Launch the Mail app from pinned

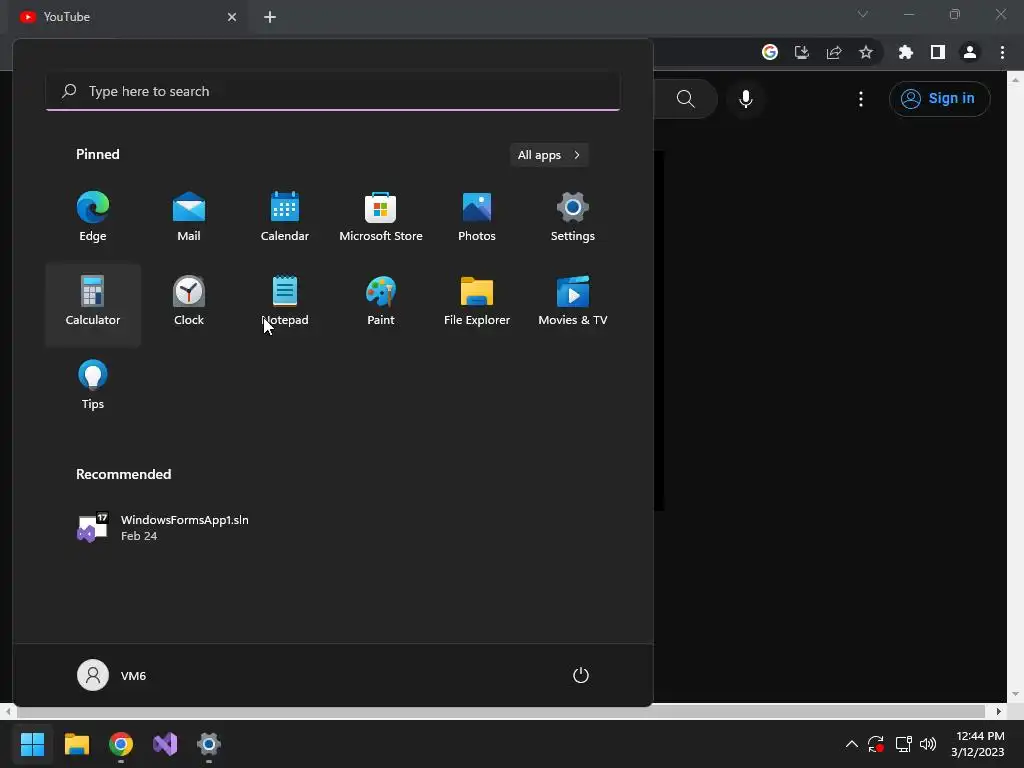pos(189,217)
